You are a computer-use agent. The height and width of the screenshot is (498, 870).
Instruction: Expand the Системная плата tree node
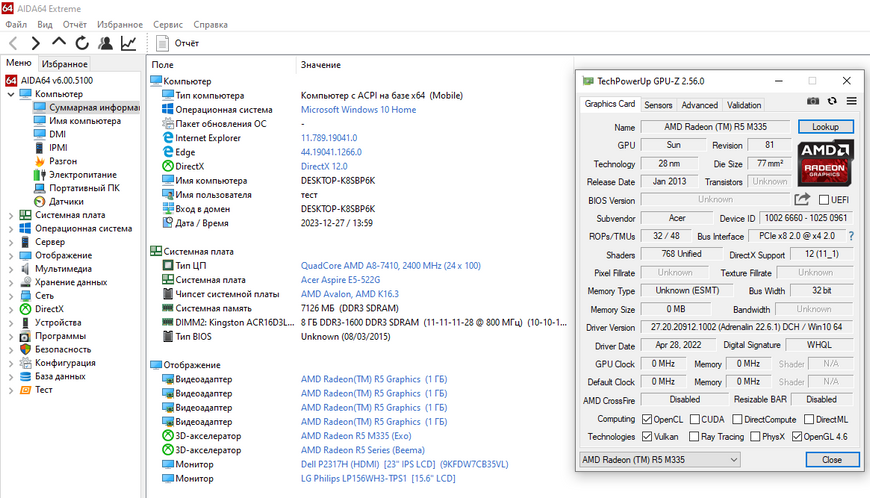(11, 215)
